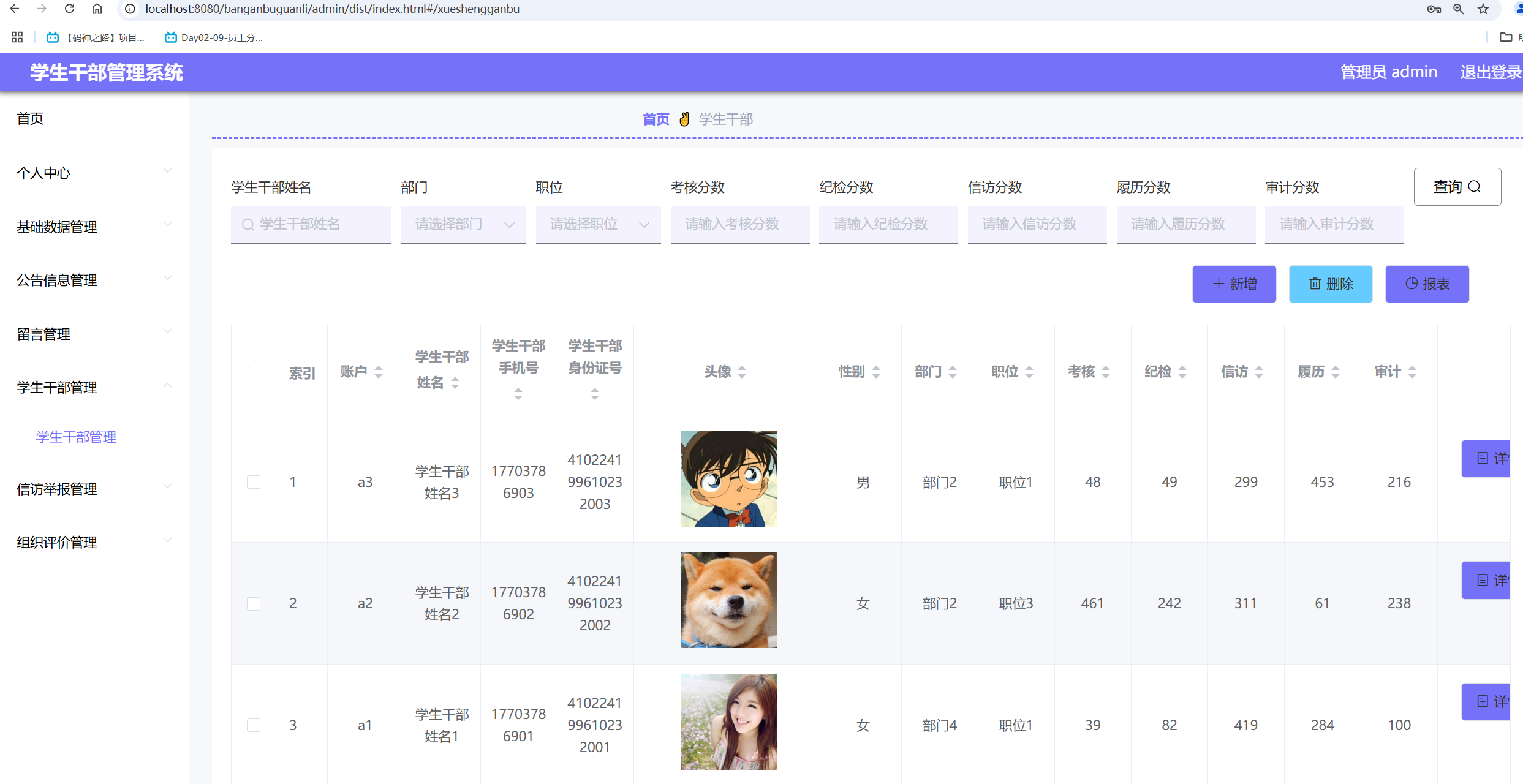Select 学生干部管理 submenu item
1523x784 pixels.
[x=75, y=437]
